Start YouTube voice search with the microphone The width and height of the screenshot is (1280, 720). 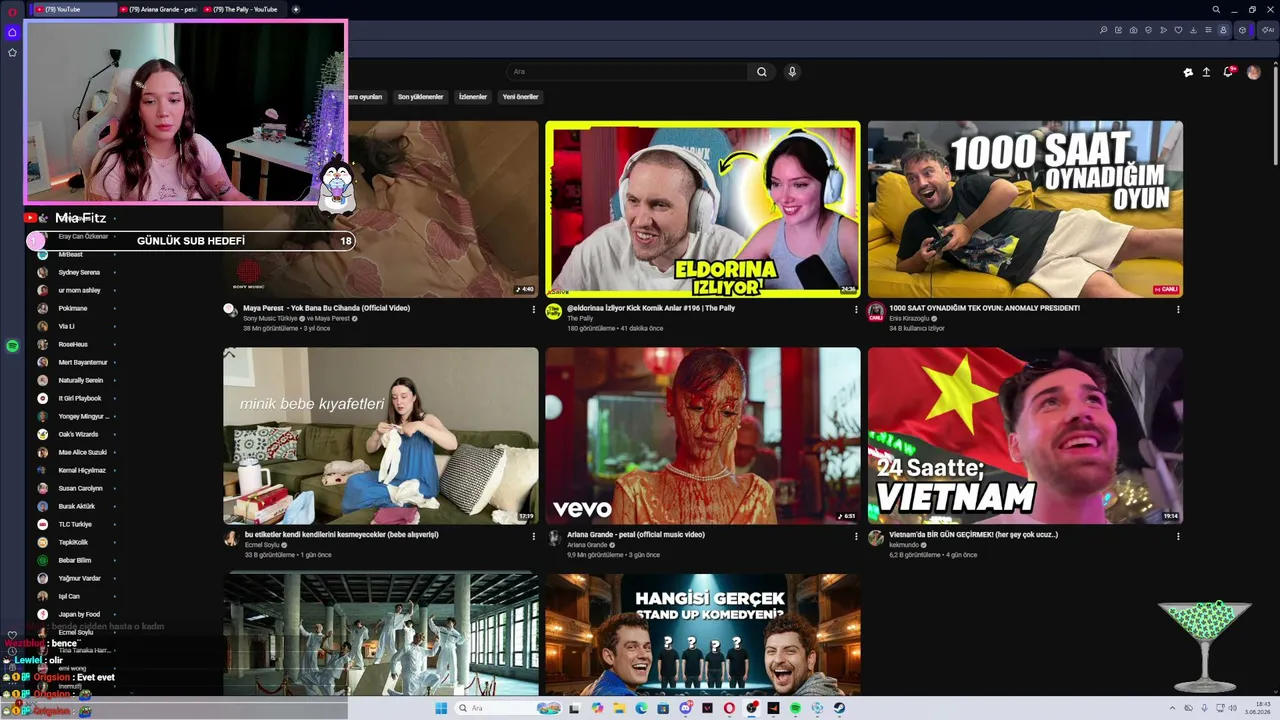[792, 72]
